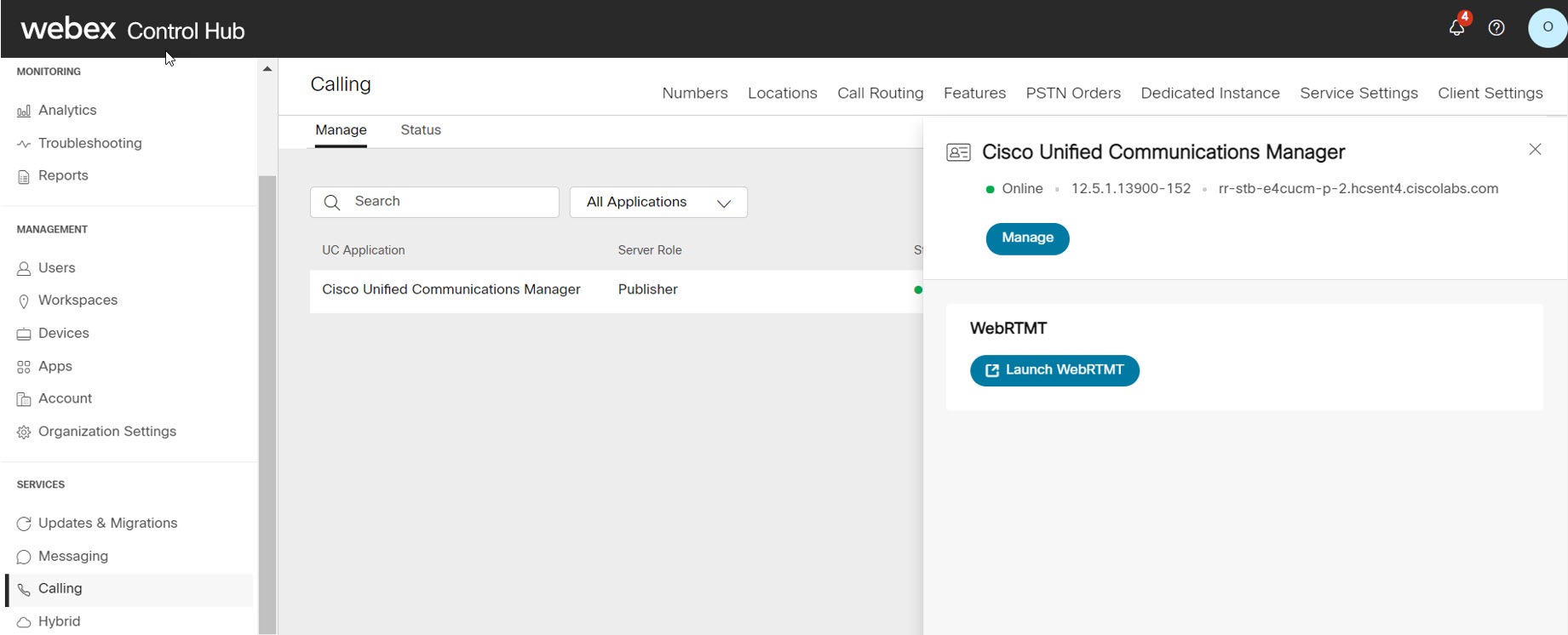The height and width of the screenshot is (635, 1568).
Task: Open Service Settings tab
Action: tap(1358, 94)
